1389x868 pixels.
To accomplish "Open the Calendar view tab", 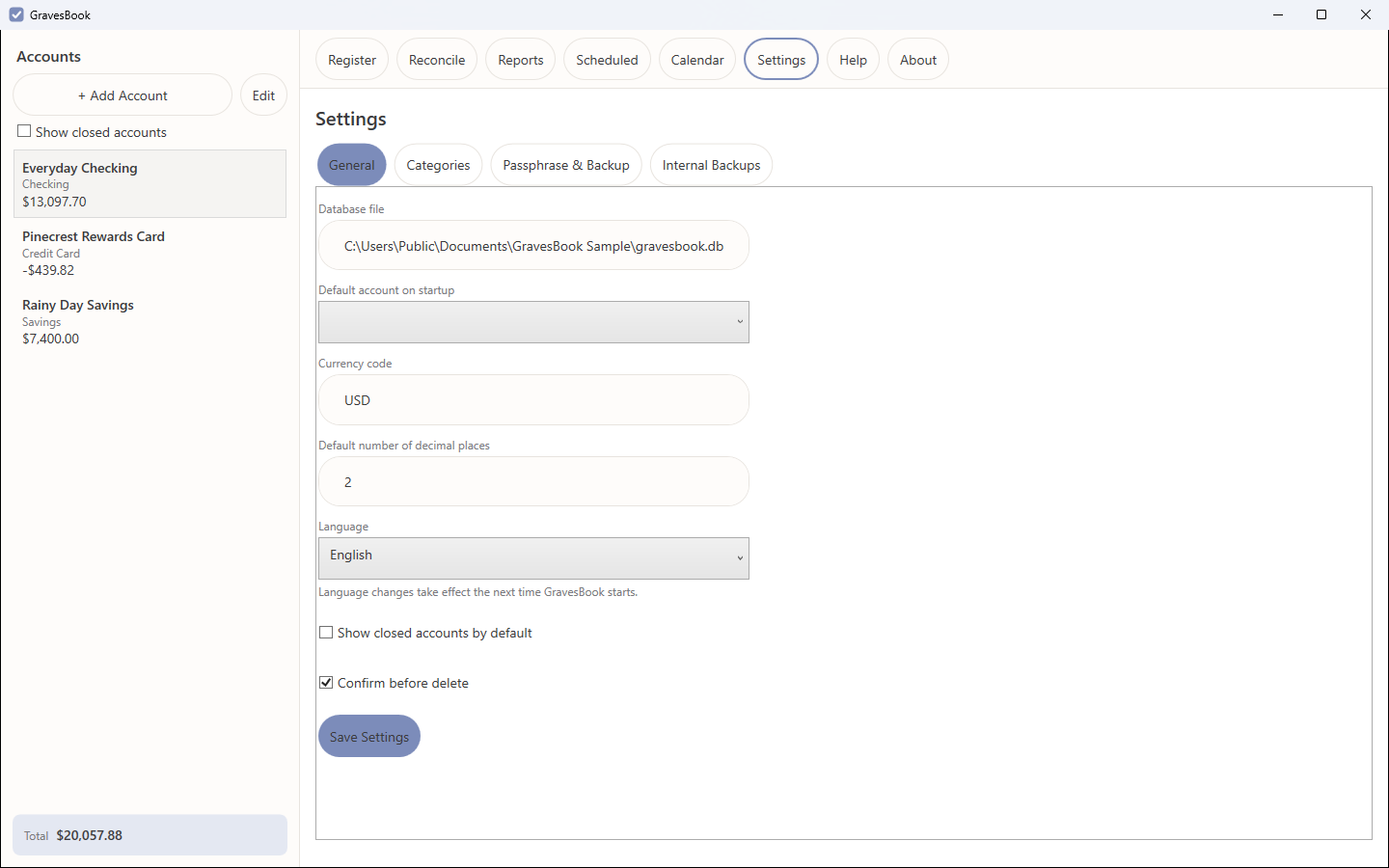I will pyautogui.click(x=697, y=60).
